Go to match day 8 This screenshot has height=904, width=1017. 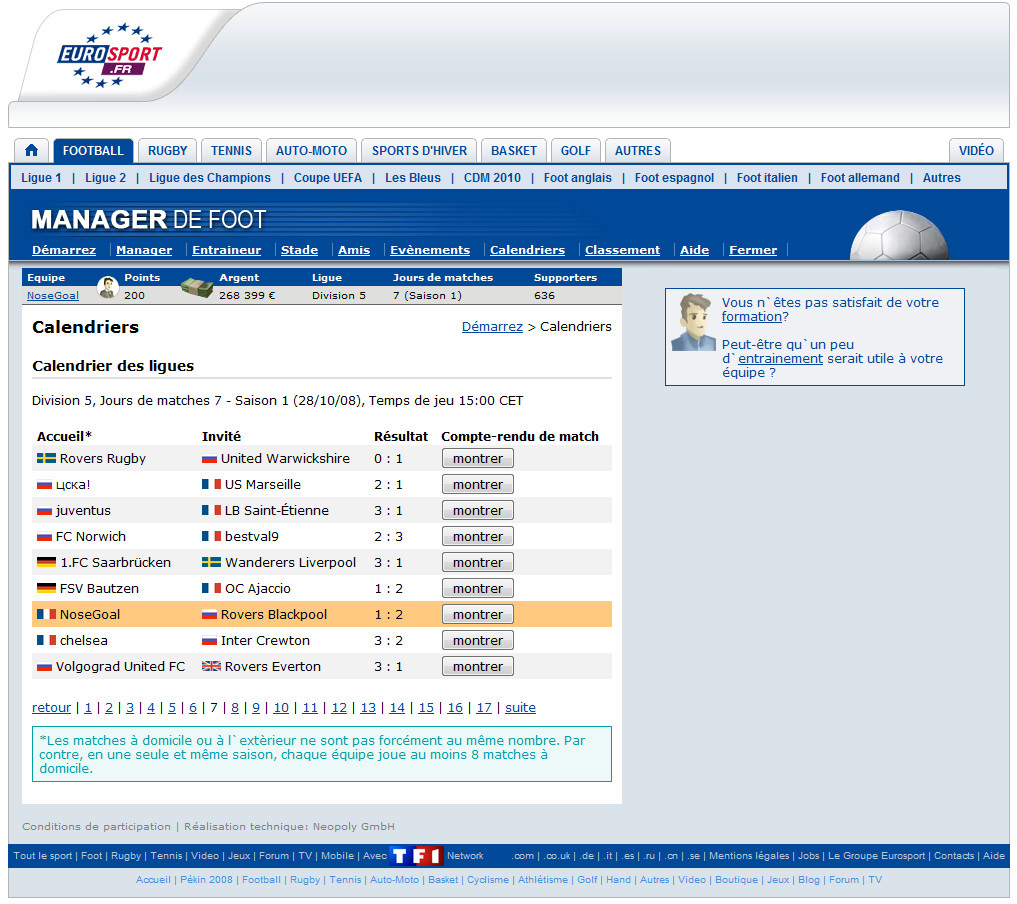[235, 708]
